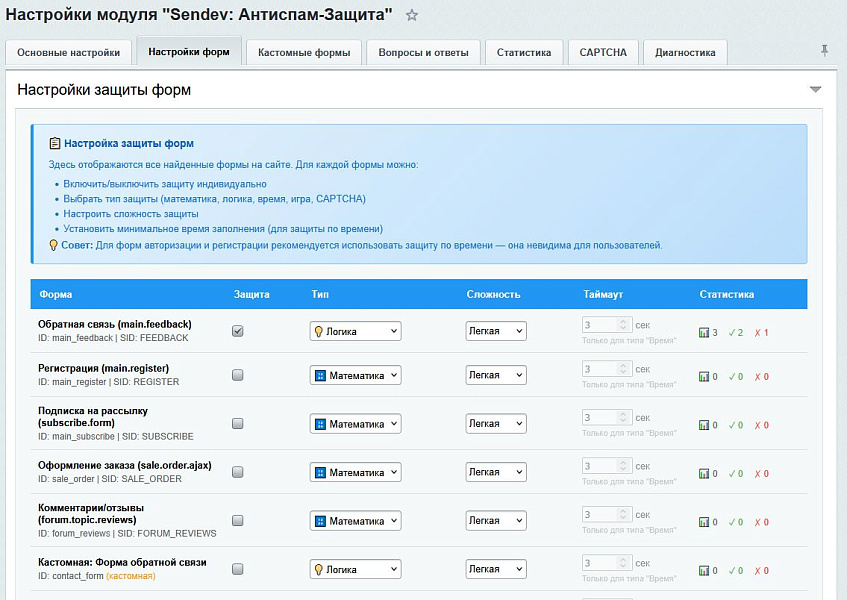
Task: Open Тип dropdown for Кастомная: Форма обратной связи
Action: click(355, 569)
